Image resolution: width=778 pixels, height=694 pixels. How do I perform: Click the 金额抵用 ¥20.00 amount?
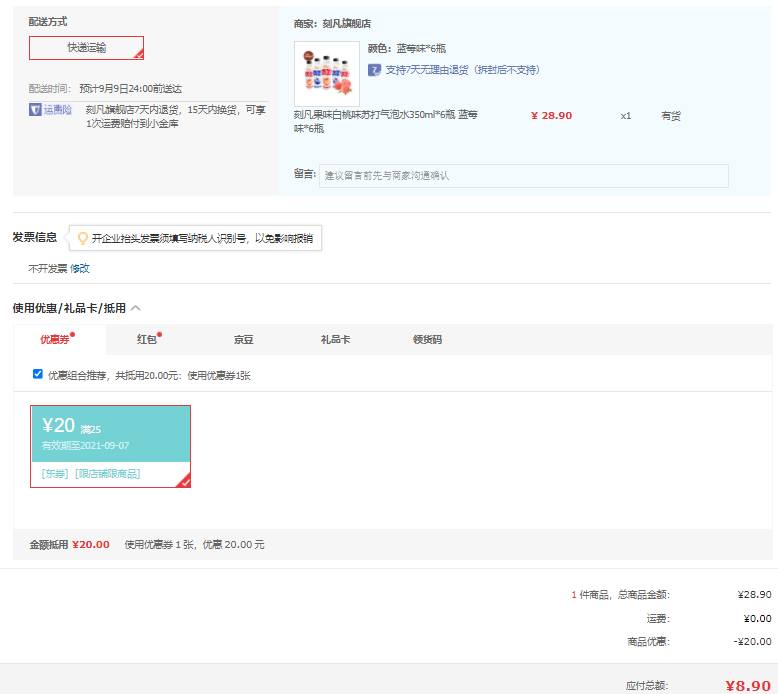tap(91, 545)
